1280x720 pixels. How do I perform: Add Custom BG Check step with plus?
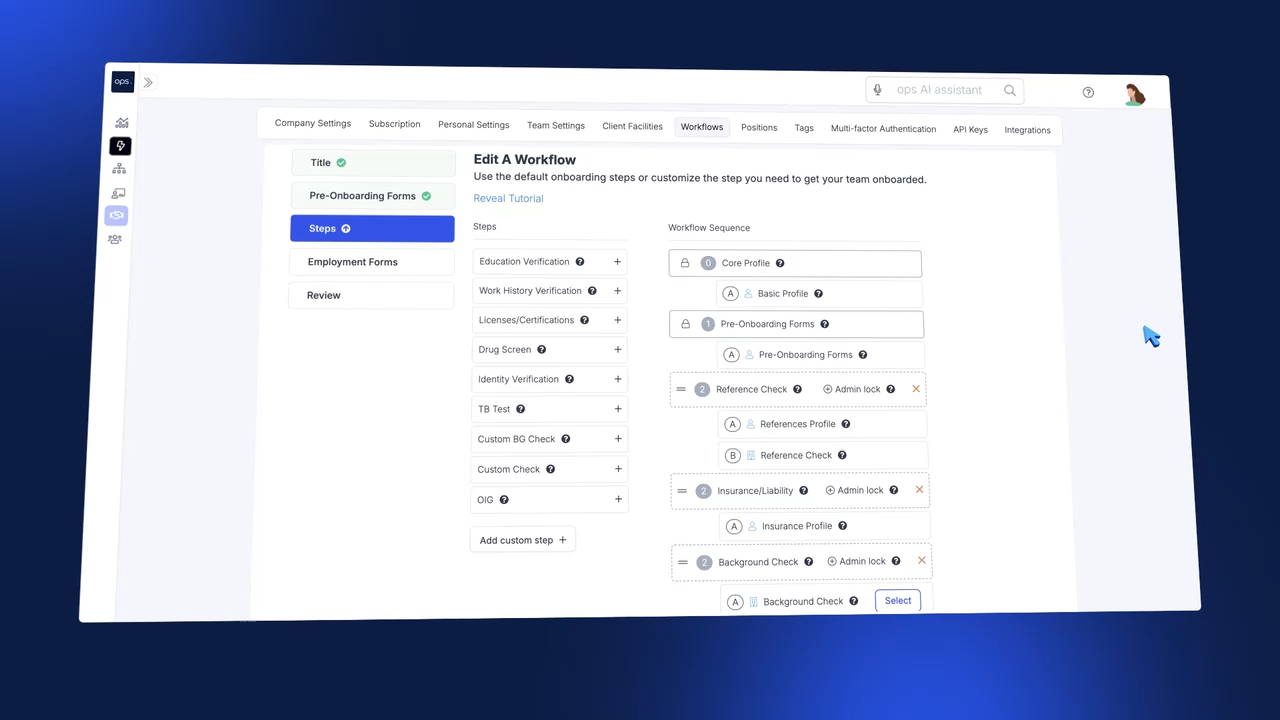(618, 439)
